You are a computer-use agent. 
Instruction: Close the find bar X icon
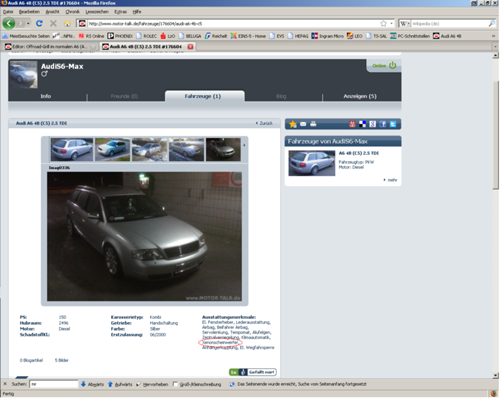(5, 384)
